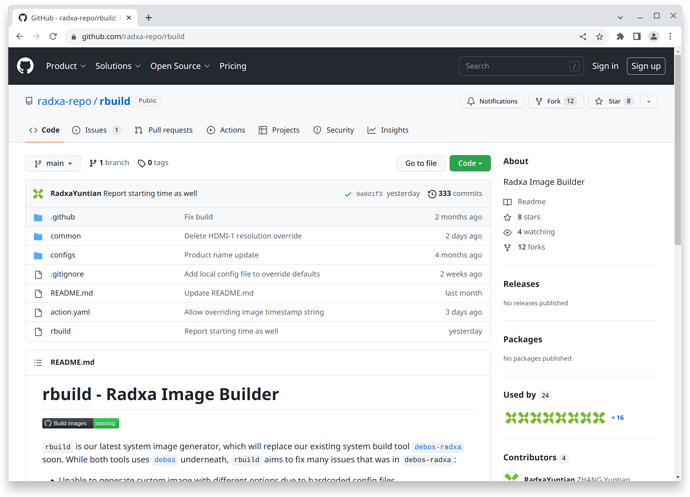Open the Insights tab
Image resolution: width=690 pixels, height=497 pixels.
(x=388, y=130)
